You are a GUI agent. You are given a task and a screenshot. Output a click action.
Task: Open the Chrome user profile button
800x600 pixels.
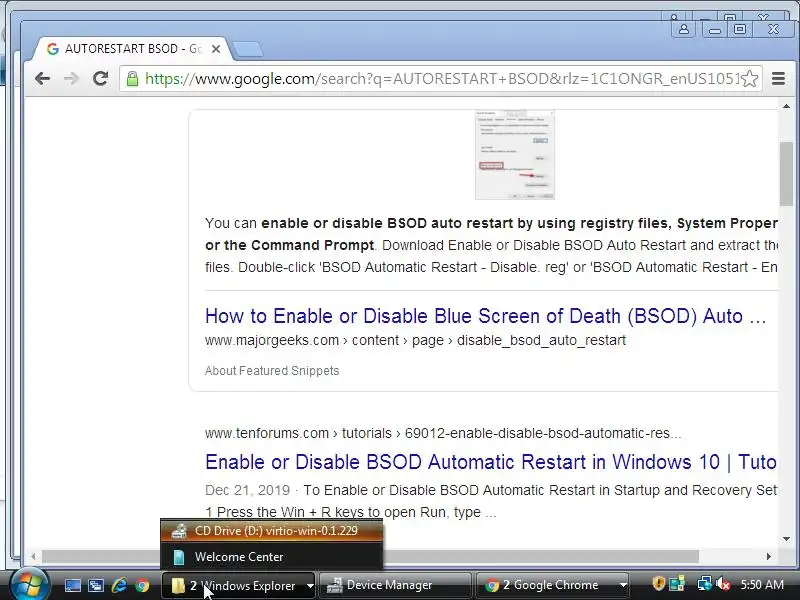[x=684, y=30]
